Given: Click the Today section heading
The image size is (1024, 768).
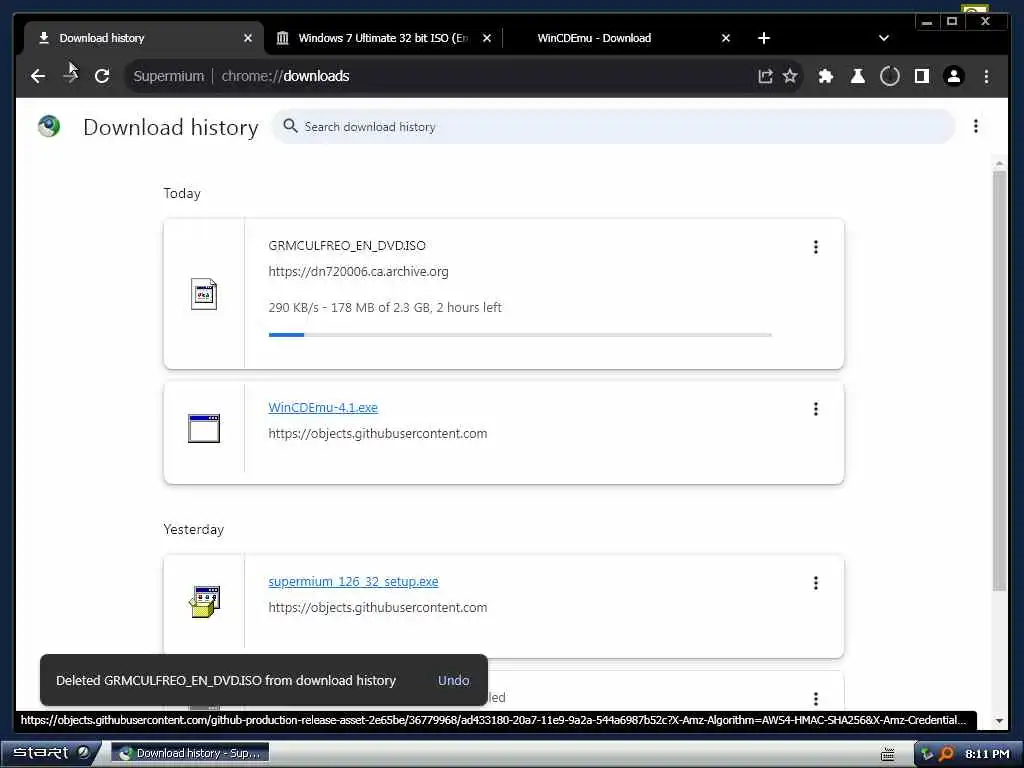Looking at the screenshot, I should (x=182, y=193).
